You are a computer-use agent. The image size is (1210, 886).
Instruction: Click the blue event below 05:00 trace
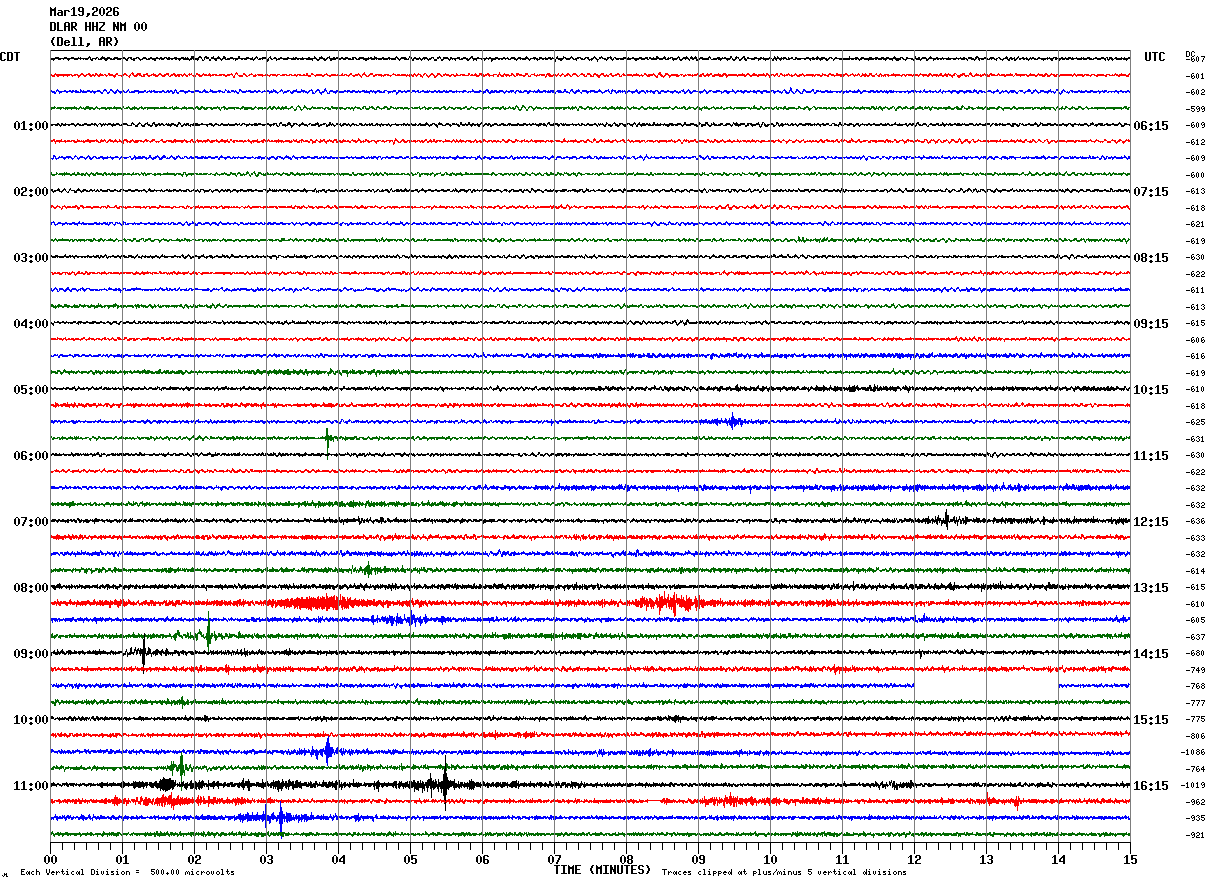point(733,421)
